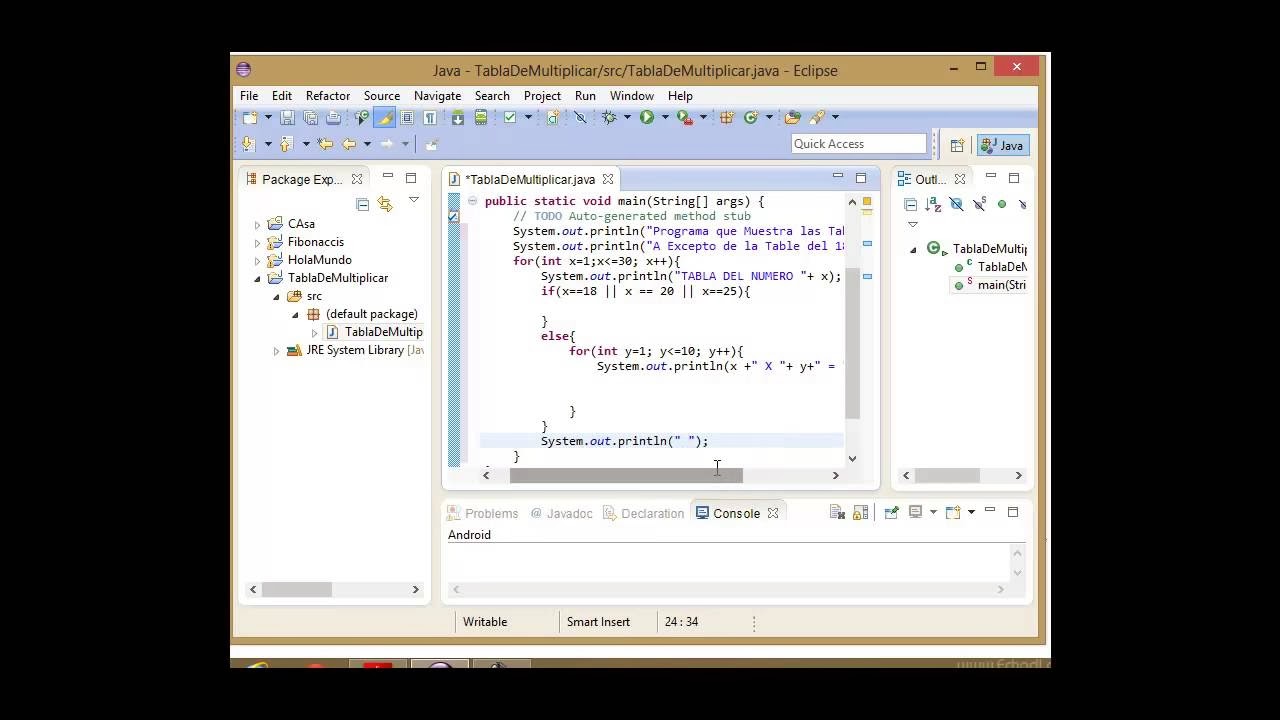
Task: Open the File menu
Action: (x=249, y=96)
